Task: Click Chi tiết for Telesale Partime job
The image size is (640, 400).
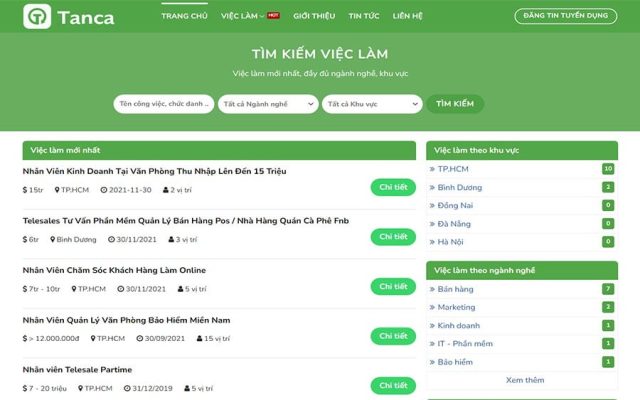Action: click(x=393, y=386)
